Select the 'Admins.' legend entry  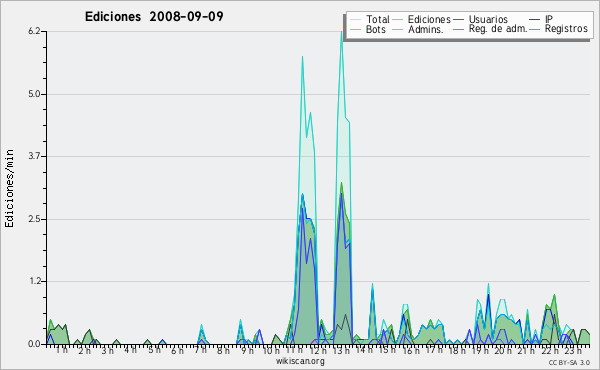point(426,29)
